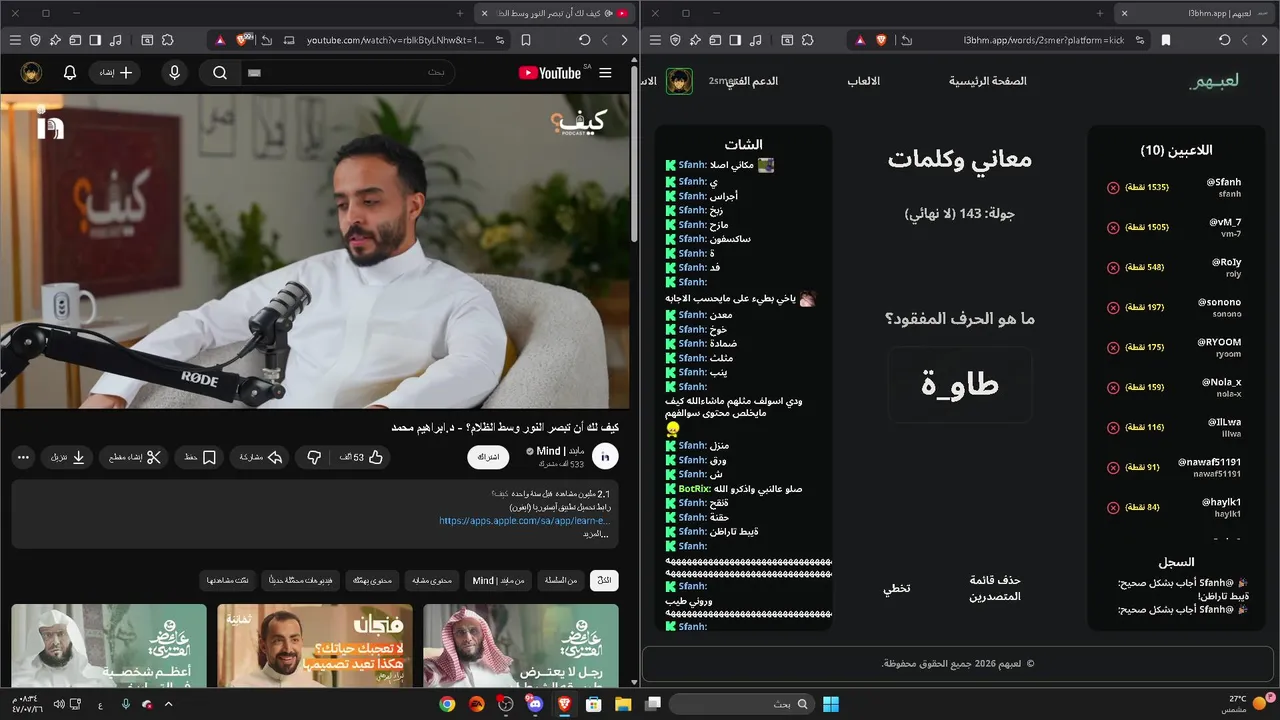Open Discord from the taskbar
Screen dimensions: 1280x720
point(535,704)
